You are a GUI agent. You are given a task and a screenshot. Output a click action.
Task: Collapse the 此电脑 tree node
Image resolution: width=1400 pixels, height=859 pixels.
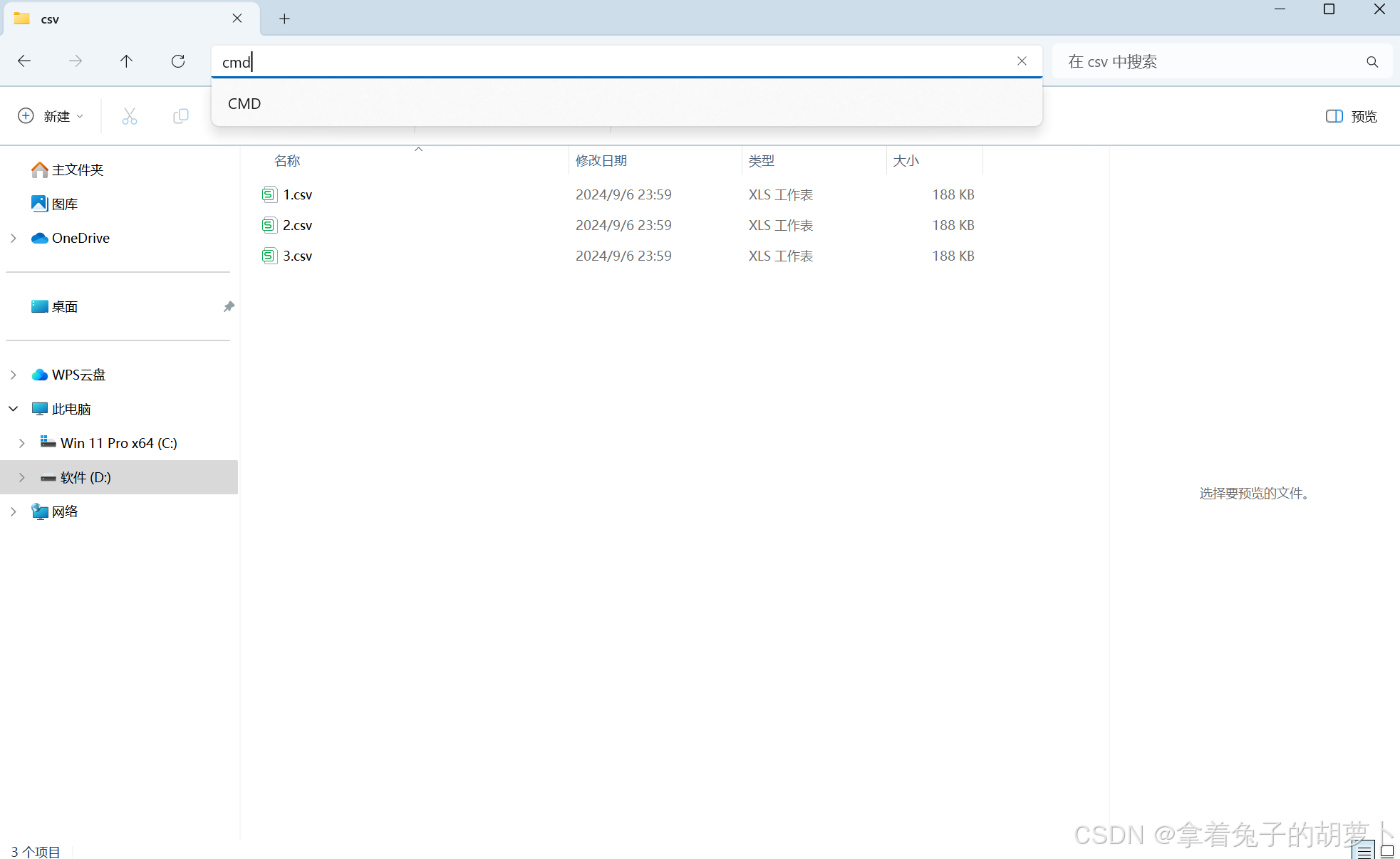point(14,409)
